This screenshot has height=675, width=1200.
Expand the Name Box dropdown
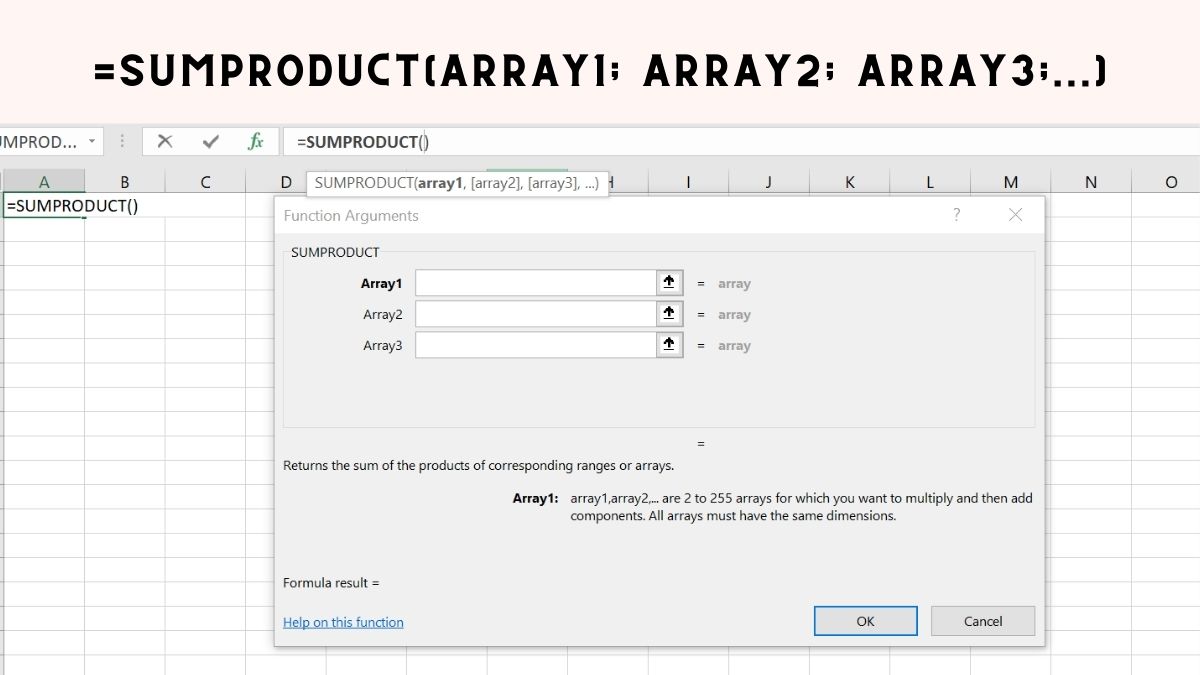[92, 142]
